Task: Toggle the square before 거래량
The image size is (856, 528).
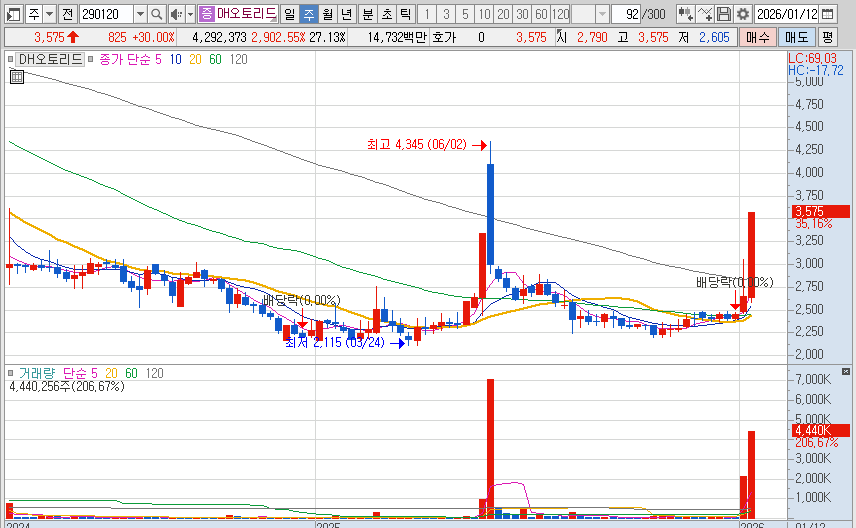Action: click(x=10, y=373)
